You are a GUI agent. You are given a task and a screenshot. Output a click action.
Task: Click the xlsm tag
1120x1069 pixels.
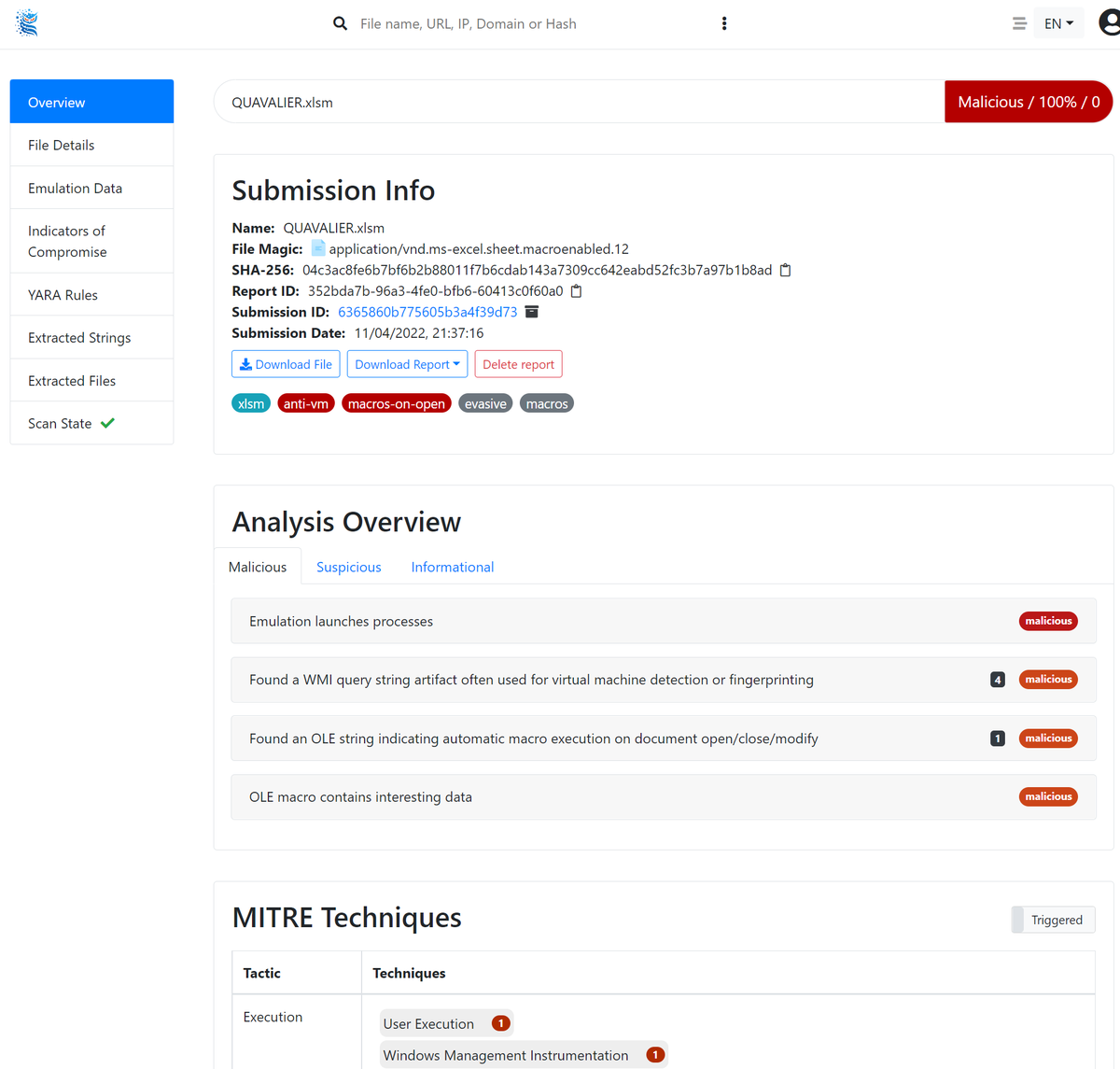coord(251,403)
